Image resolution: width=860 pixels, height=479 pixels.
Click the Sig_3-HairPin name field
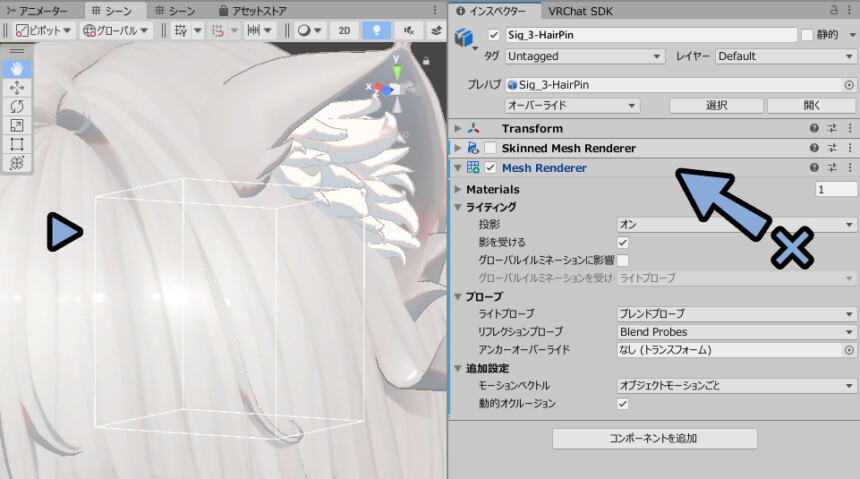click(x=650, y=35)
